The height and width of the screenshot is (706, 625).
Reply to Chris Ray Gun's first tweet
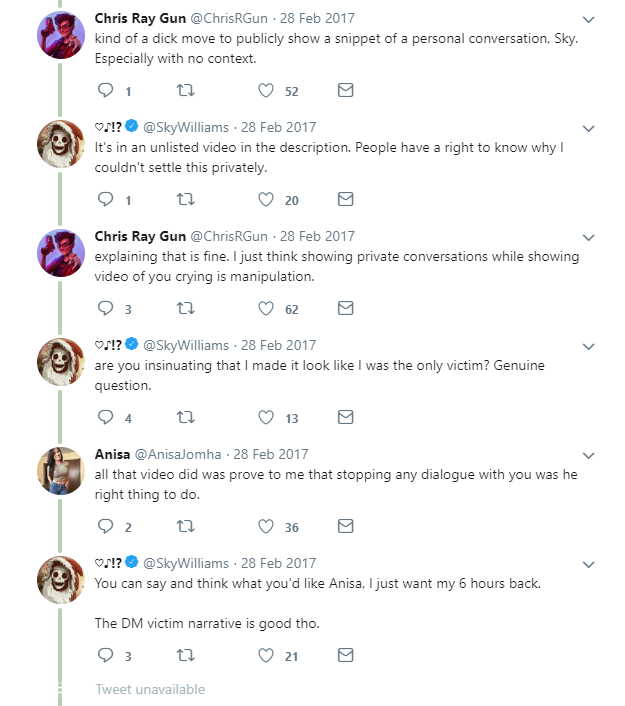[106, 91]
